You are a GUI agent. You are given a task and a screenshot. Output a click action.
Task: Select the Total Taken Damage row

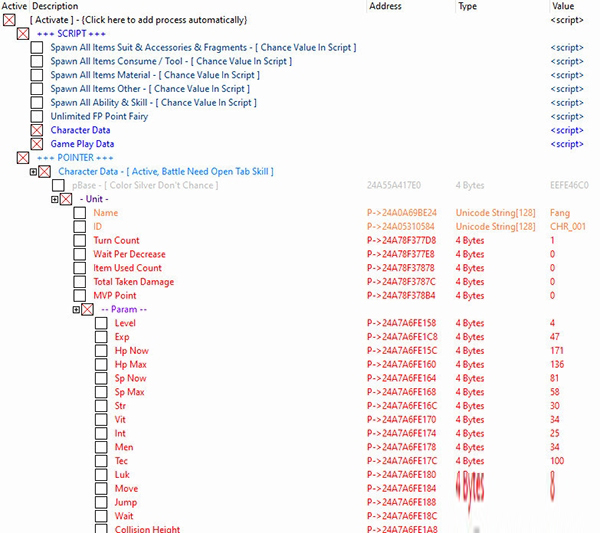(x=134, y=282)
